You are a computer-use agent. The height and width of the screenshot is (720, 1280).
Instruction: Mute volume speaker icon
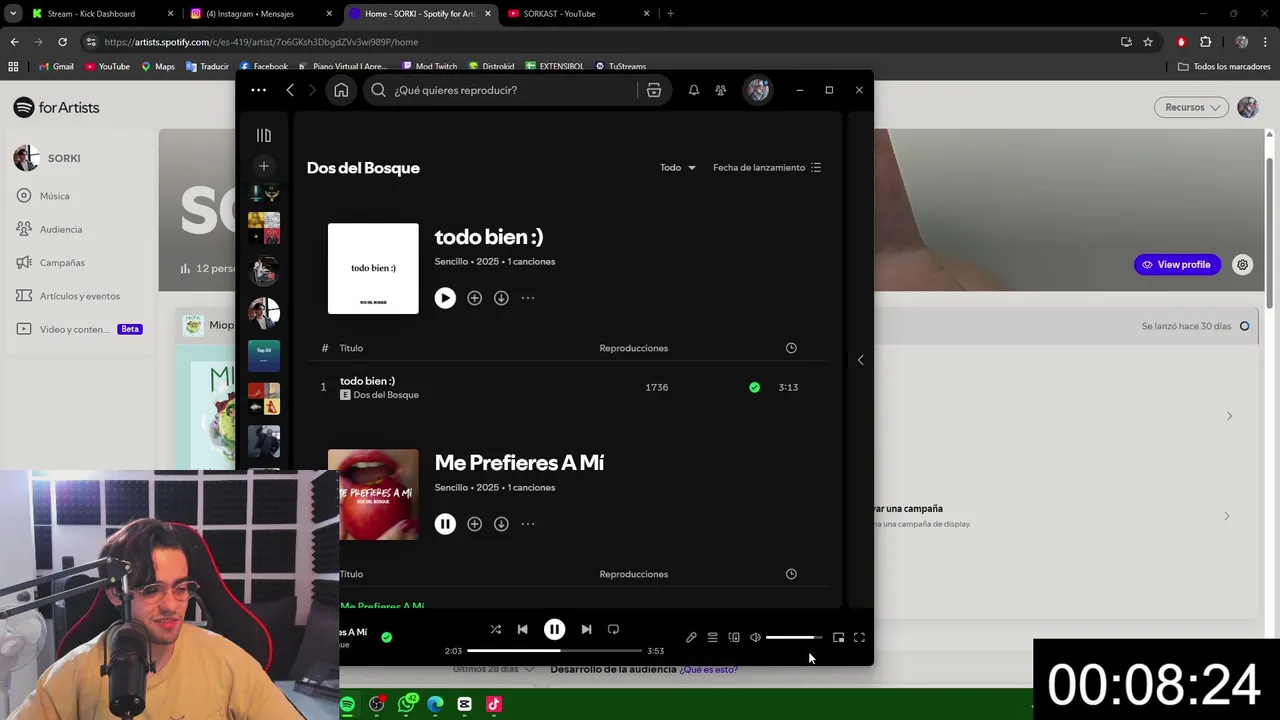(x=755, y=637)
